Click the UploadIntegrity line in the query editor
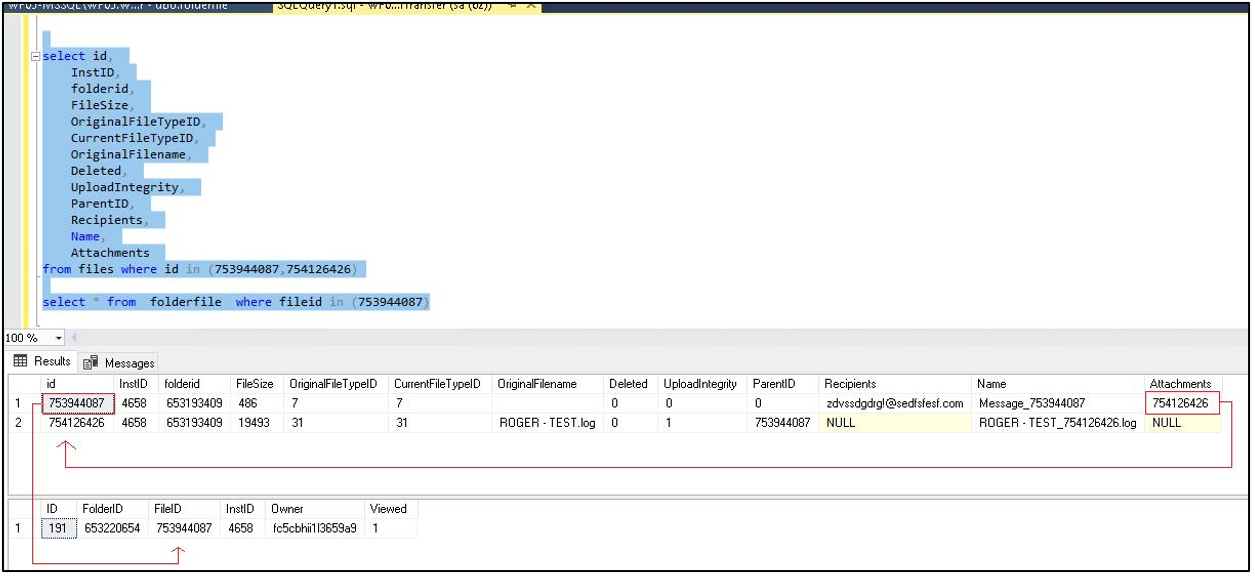The width and height of the screenshot is (1255, 577). [x=126, y=187]
